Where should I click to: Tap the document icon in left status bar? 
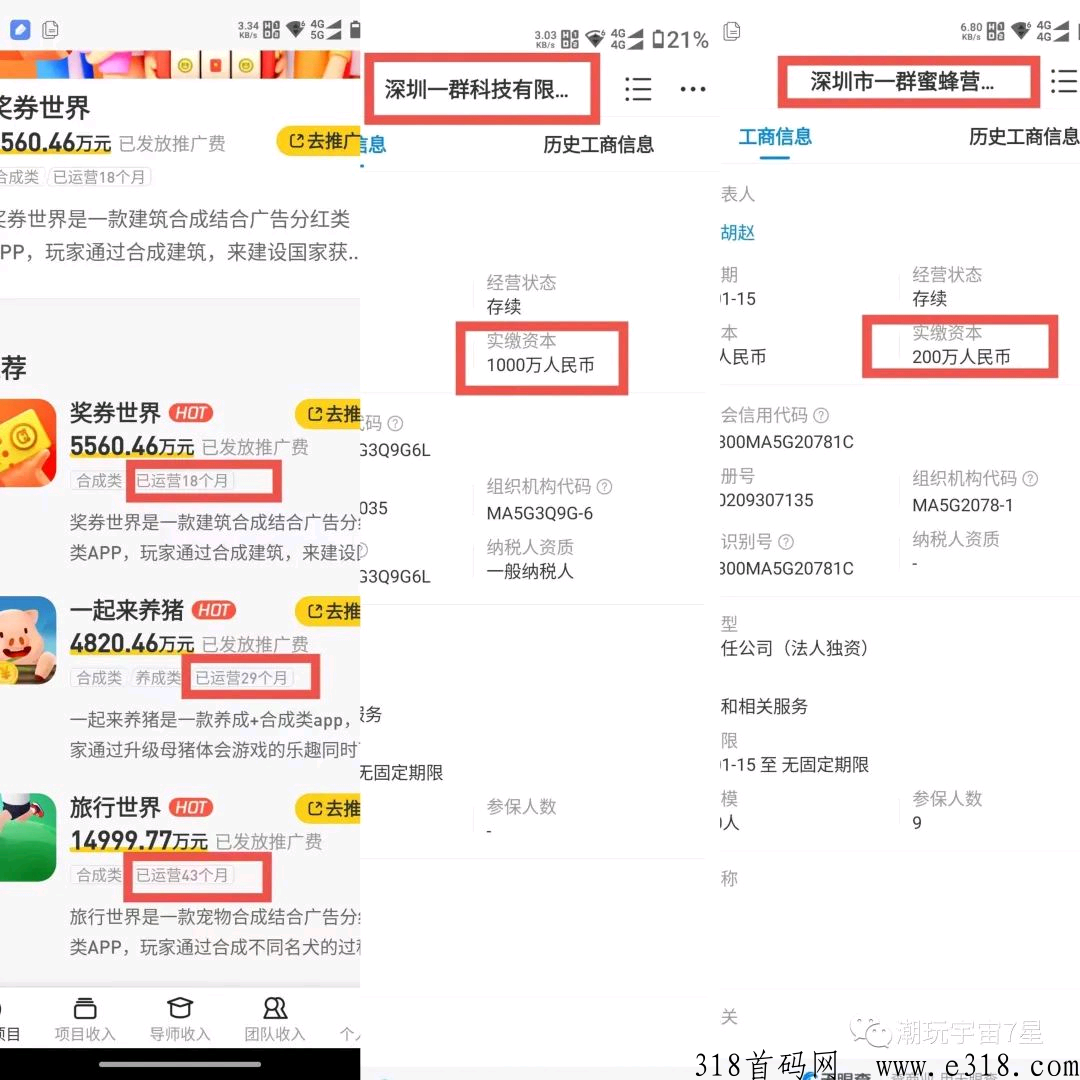point(50,30)
